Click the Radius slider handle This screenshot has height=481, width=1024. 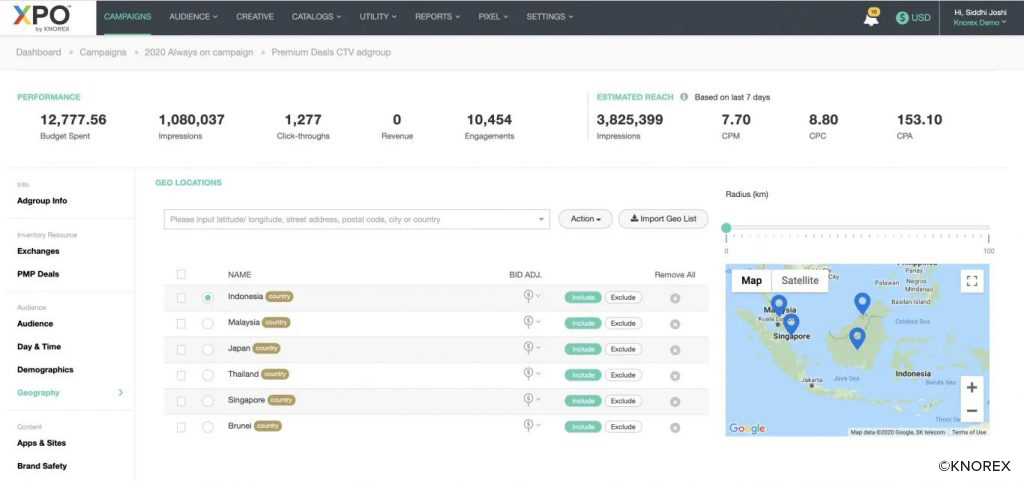[726, 228]
